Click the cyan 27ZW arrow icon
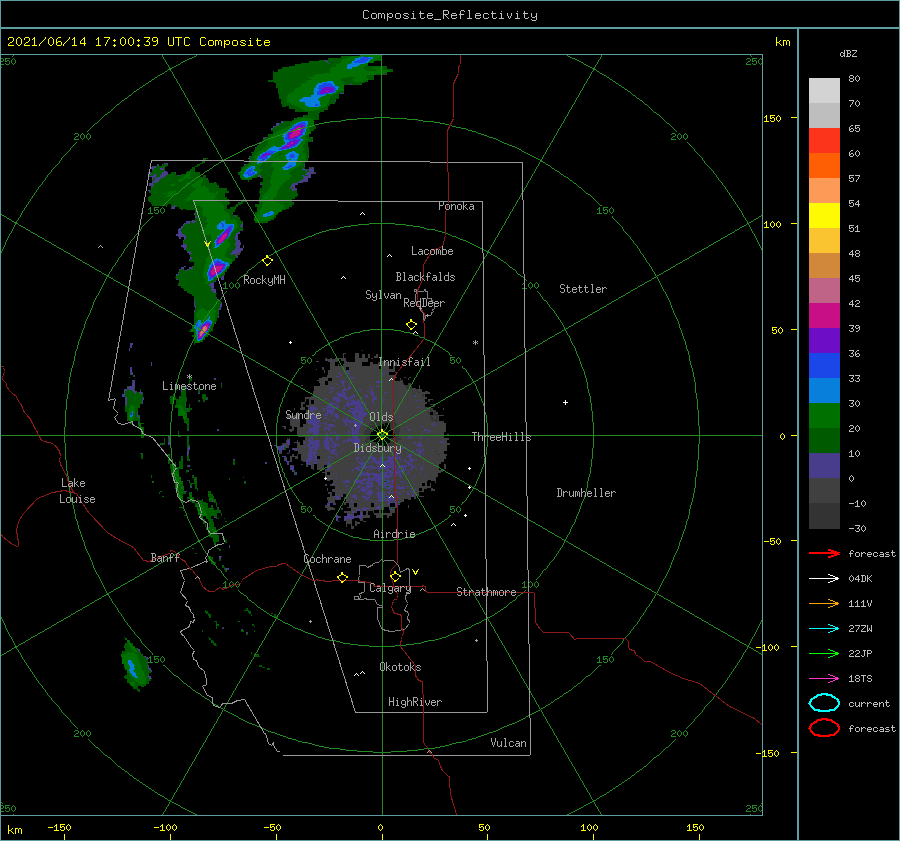This screenshot has height=841, width=900. (x=824, y=629)
